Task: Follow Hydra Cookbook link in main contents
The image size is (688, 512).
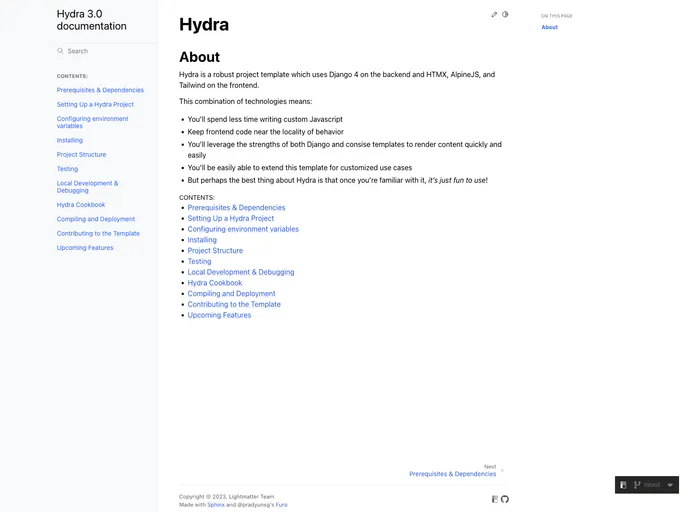Action: click(215, 283)
